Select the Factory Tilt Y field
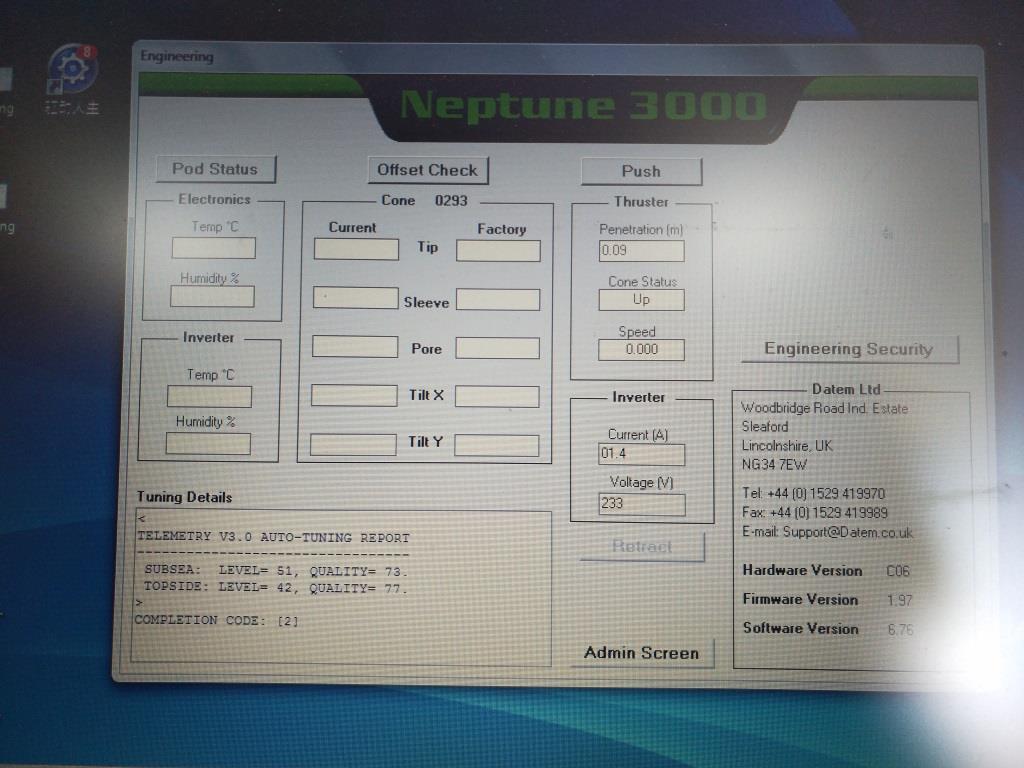The height and width of the screenshot is (768, 1024). [x=496, y=445]
